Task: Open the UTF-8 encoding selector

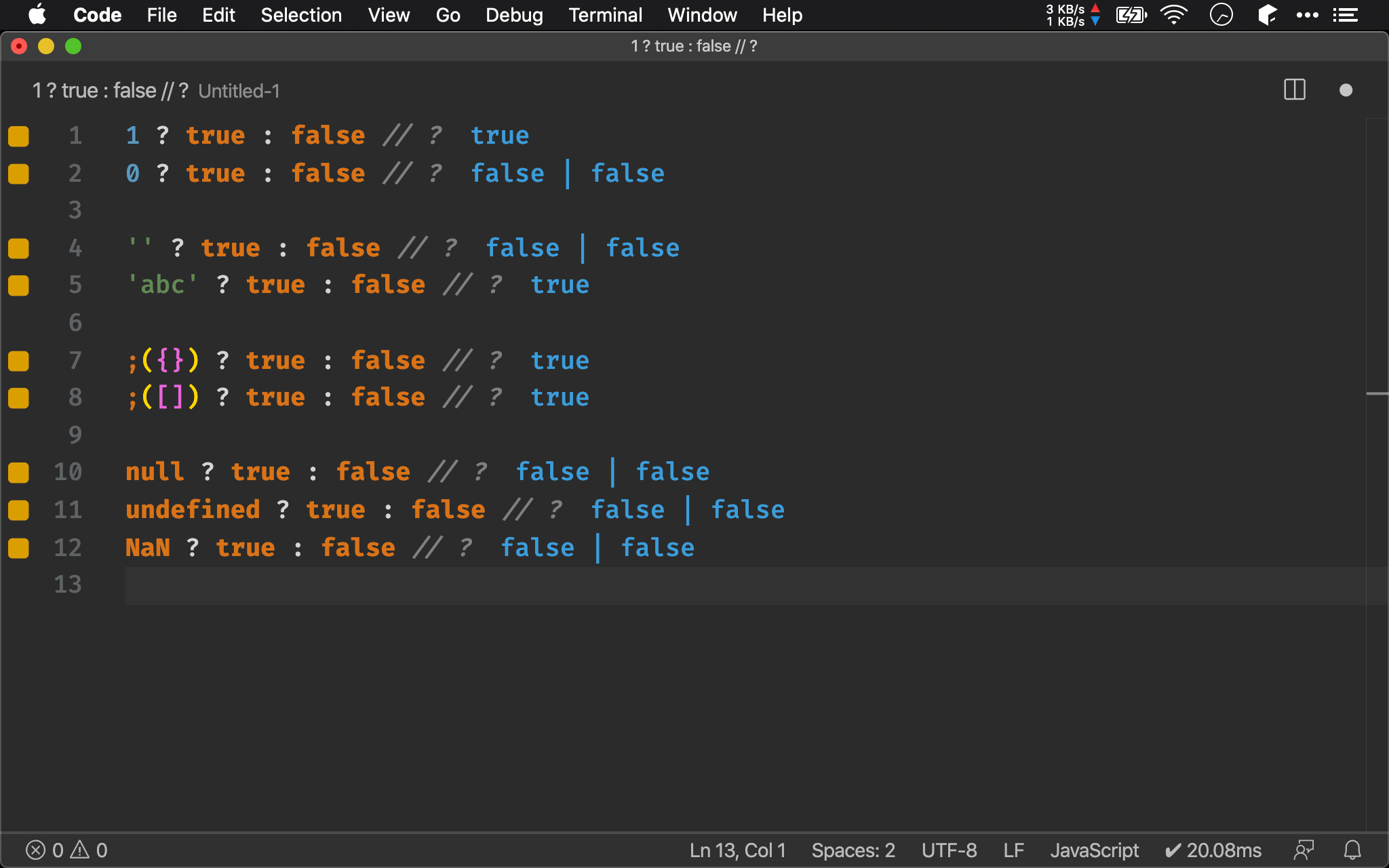Action: click(x=949, y=850)
